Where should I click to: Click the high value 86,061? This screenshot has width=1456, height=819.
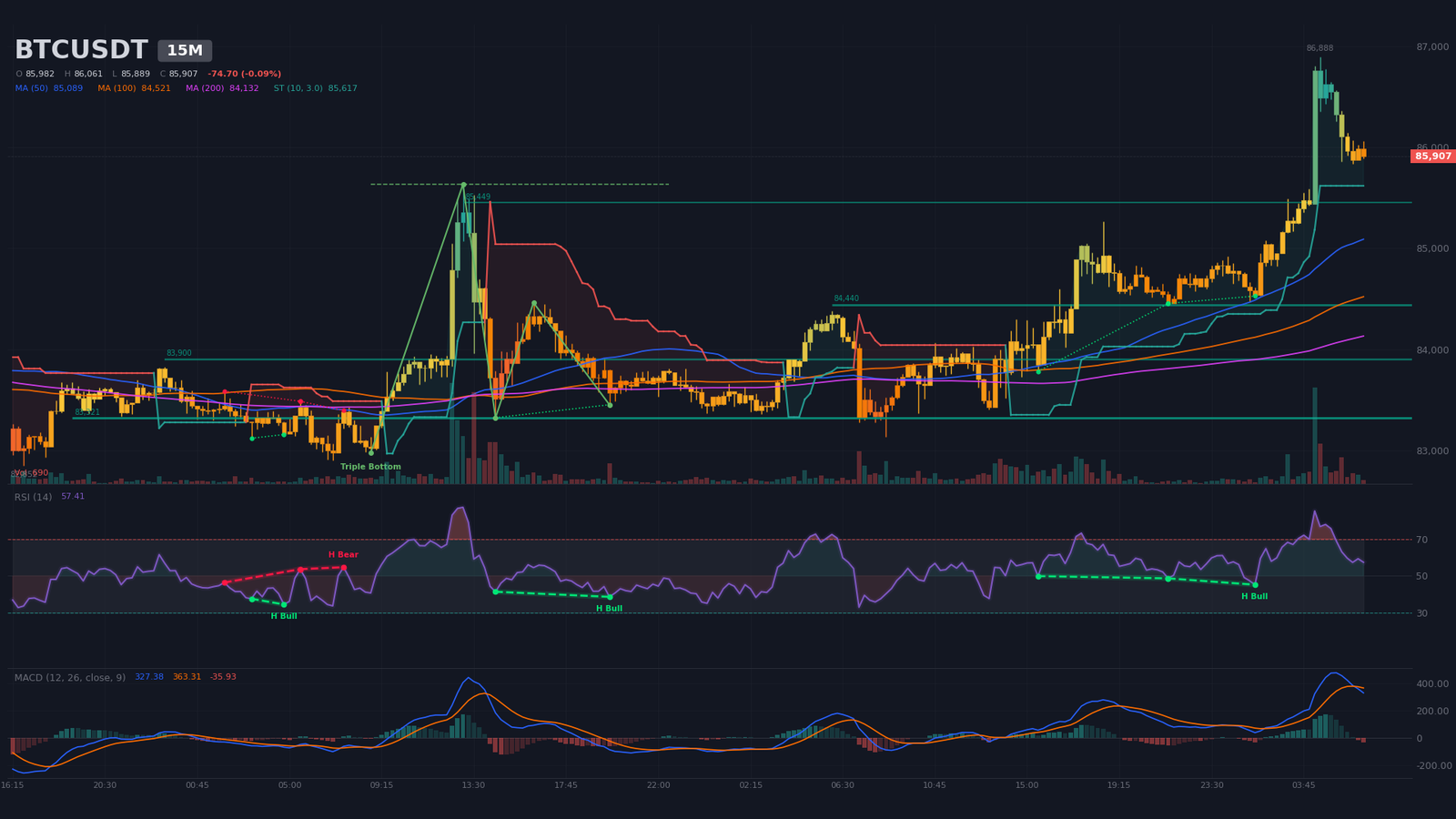point(88,74)
